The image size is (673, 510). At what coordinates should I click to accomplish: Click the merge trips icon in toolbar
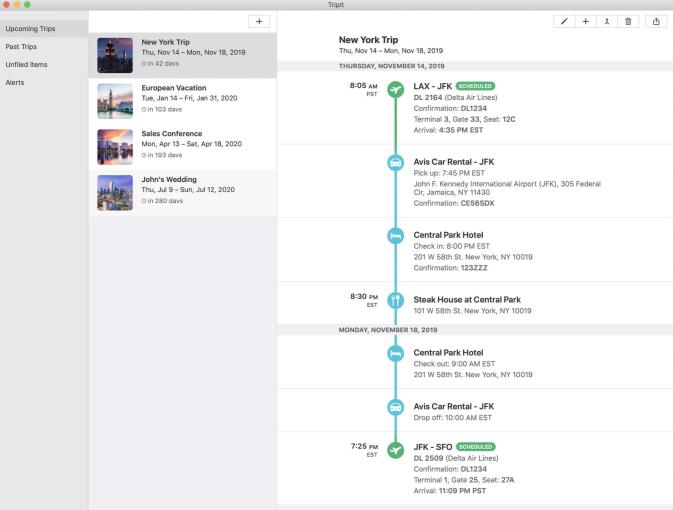pyautogui.click(x=607, y=21)
